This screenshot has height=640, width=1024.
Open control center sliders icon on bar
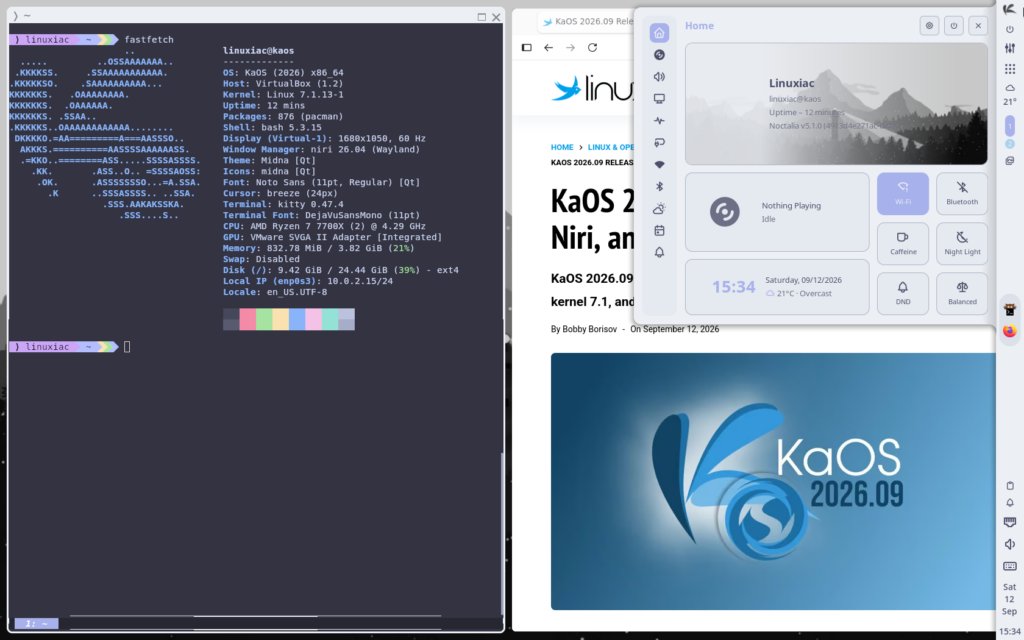pos(1010,48)
